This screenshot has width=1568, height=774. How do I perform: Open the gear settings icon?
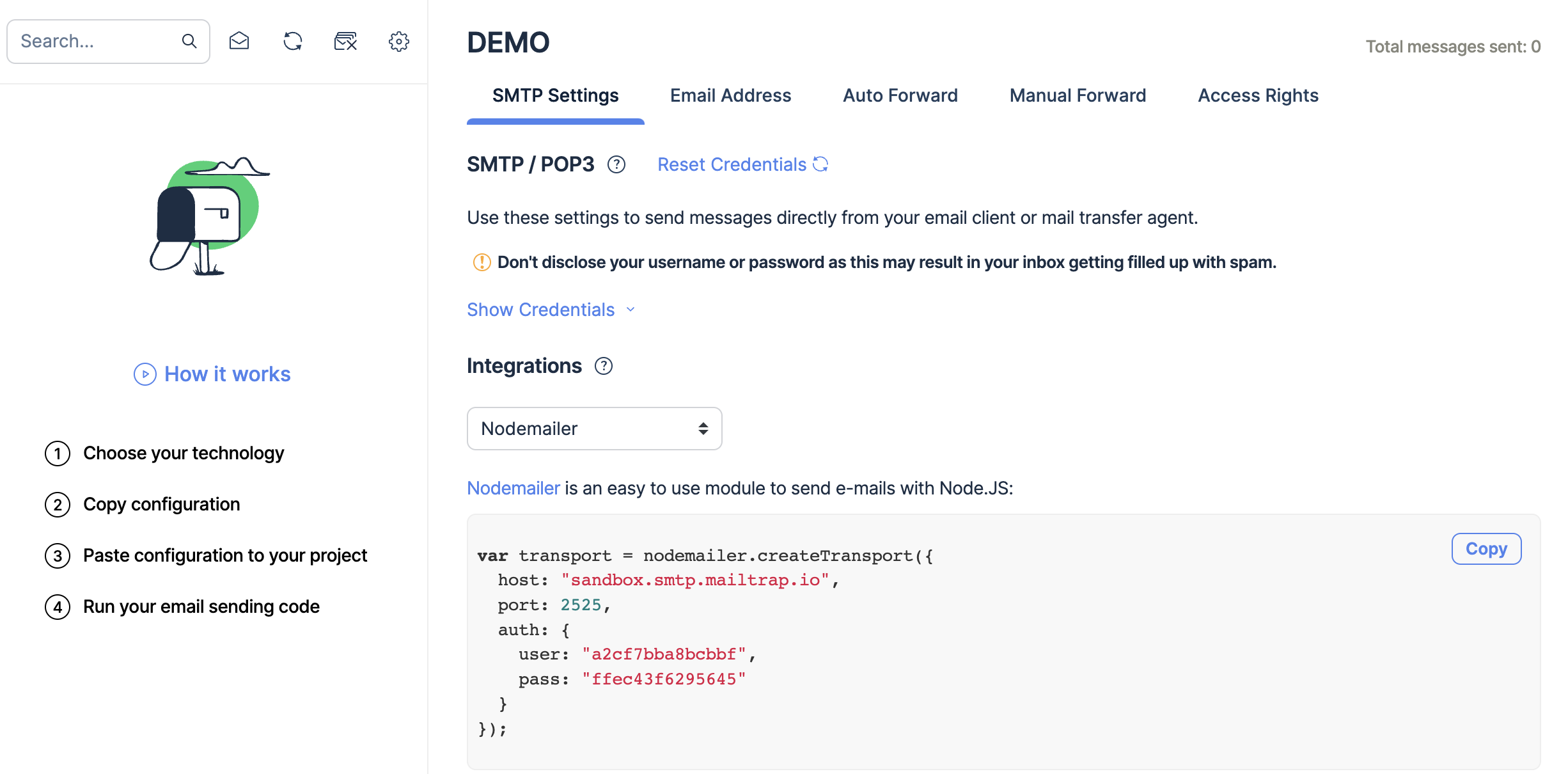pos(399,42)
